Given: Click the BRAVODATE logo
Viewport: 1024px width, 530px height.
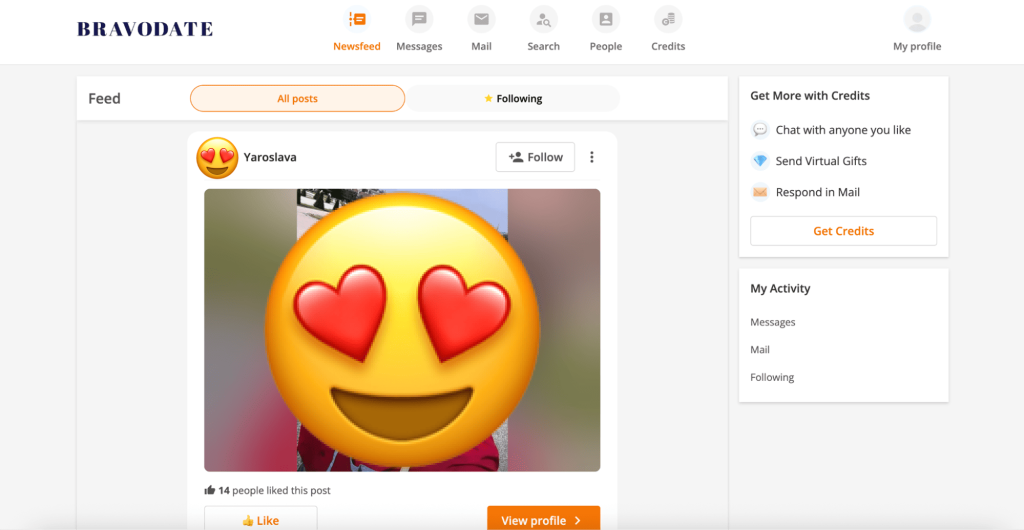Looking at the screenshot, I should pos(145,29).
